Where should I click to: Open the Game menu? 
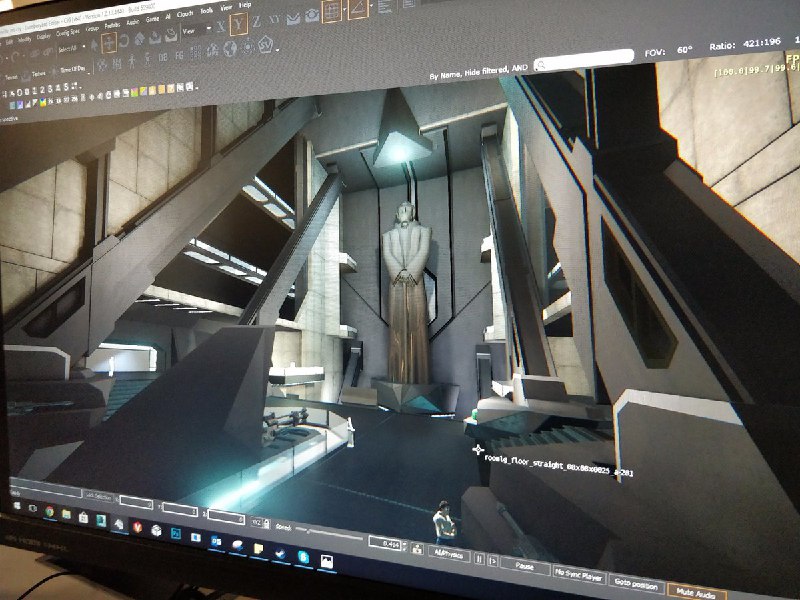pos(153,19)
